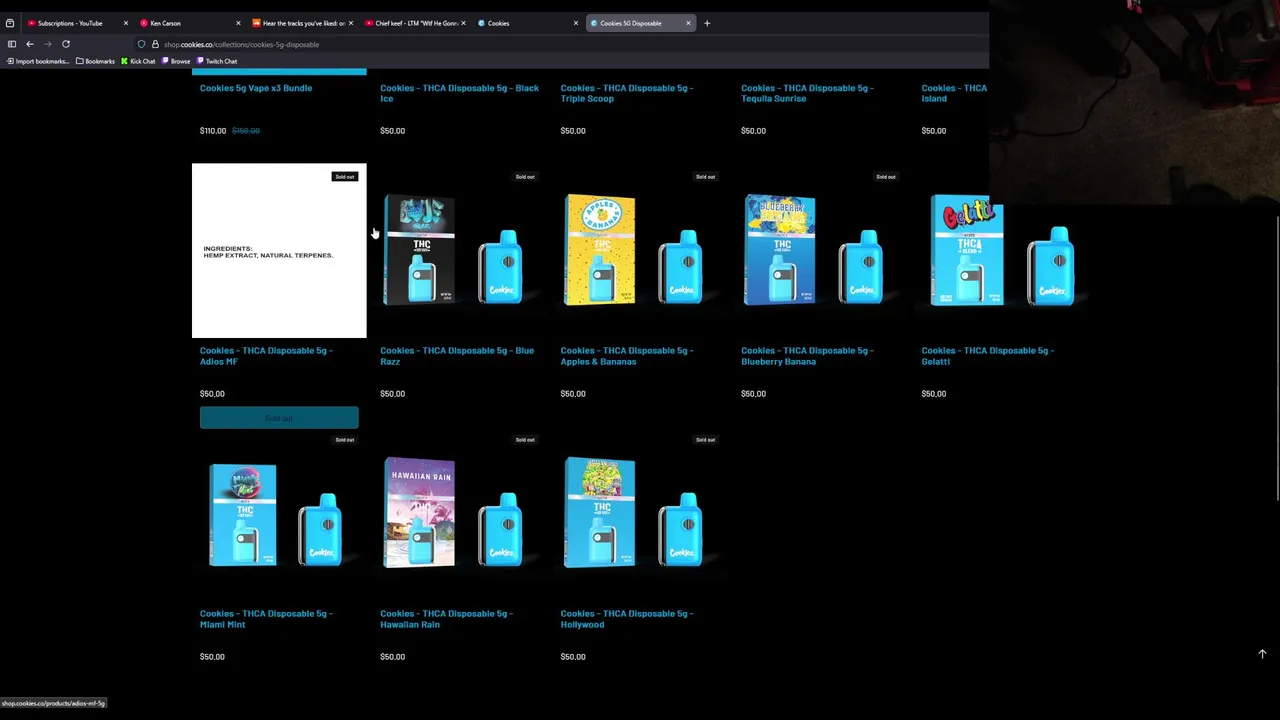The width and height of the screenshot is (1280, 720).
Task: Open the Kick Chat bookmark
Action: 138,61
